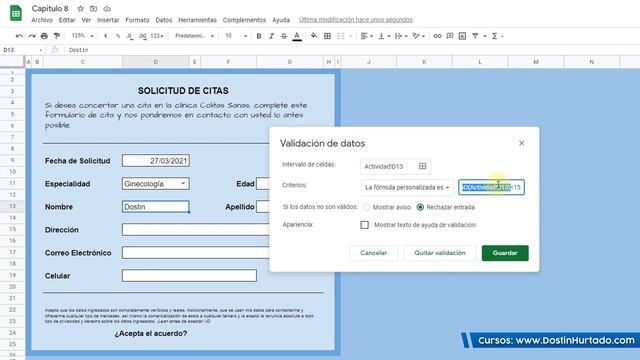Close the Validación de datos dialog

[x=522, y=143]
